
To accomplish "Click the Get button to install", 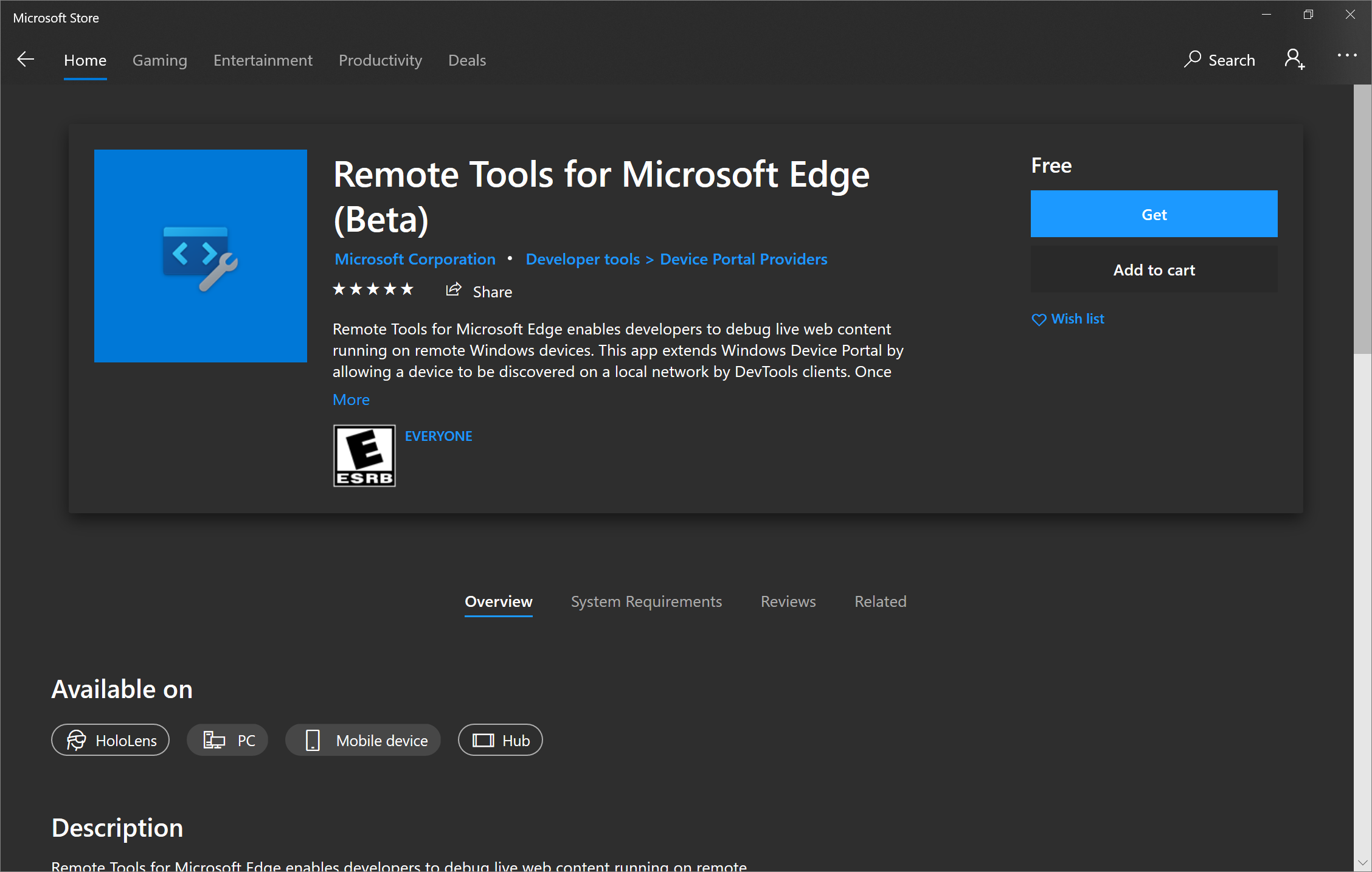I will [1155, 213].
